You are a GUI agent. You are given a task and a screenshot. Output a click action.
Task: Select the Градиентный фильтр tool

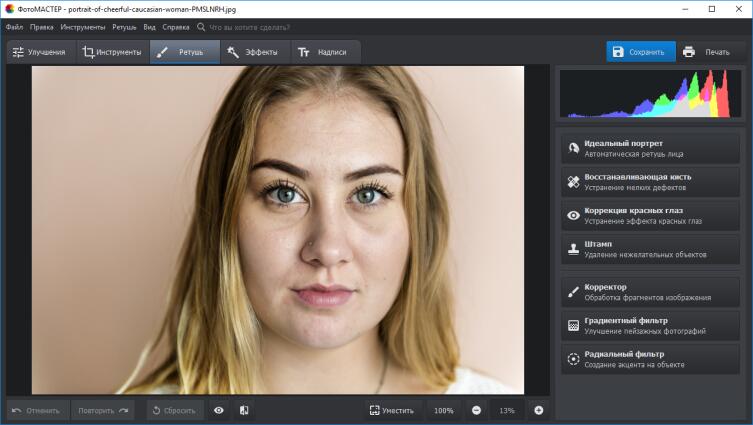650,325
